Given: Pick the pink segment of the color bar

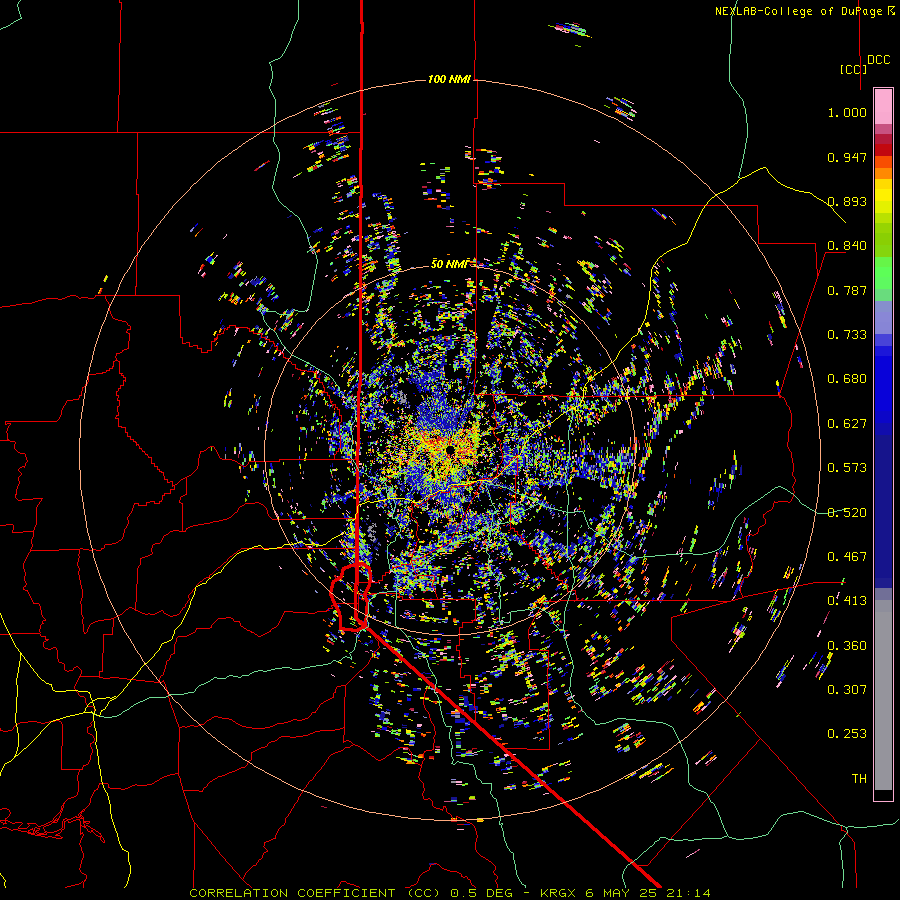Looking at the screenshot, I should tap(883, 106).
